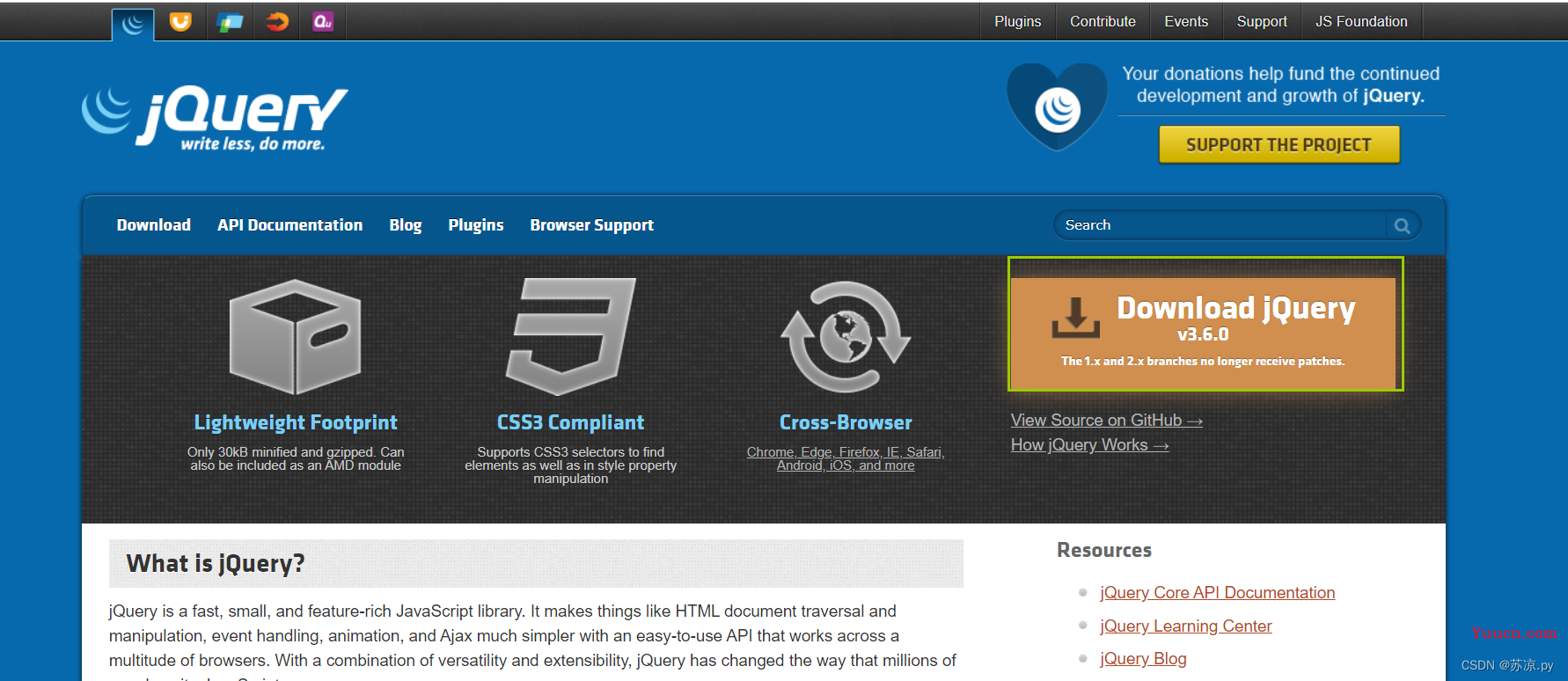Open the Support top bar item

coord(1262,22)
